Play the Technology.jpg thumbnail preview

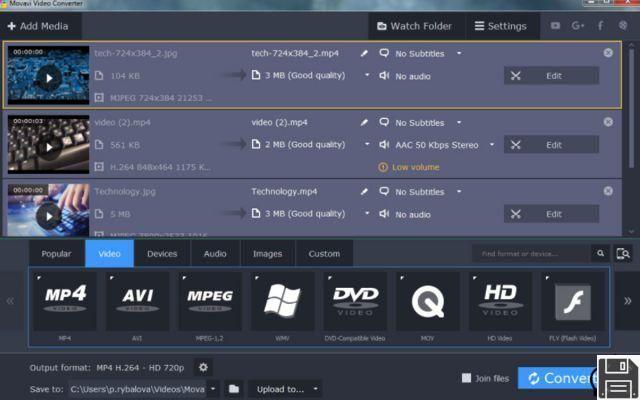[49, 216]
